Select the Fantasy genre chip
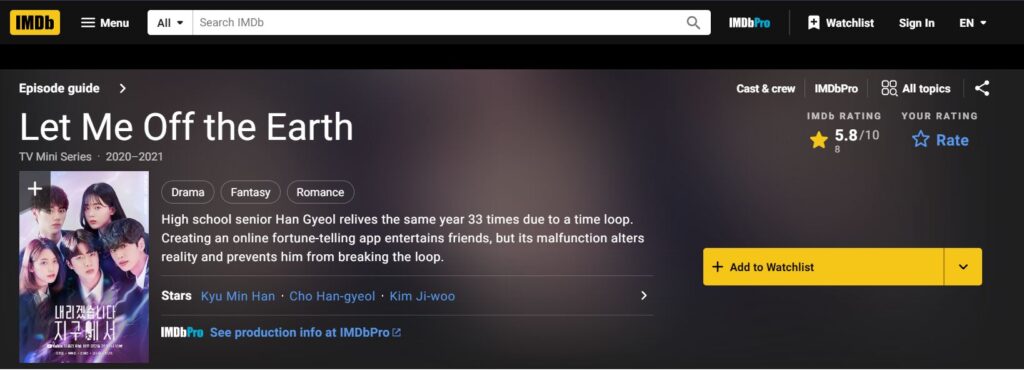Screen dimensions: 1024x371 [250, 192]
